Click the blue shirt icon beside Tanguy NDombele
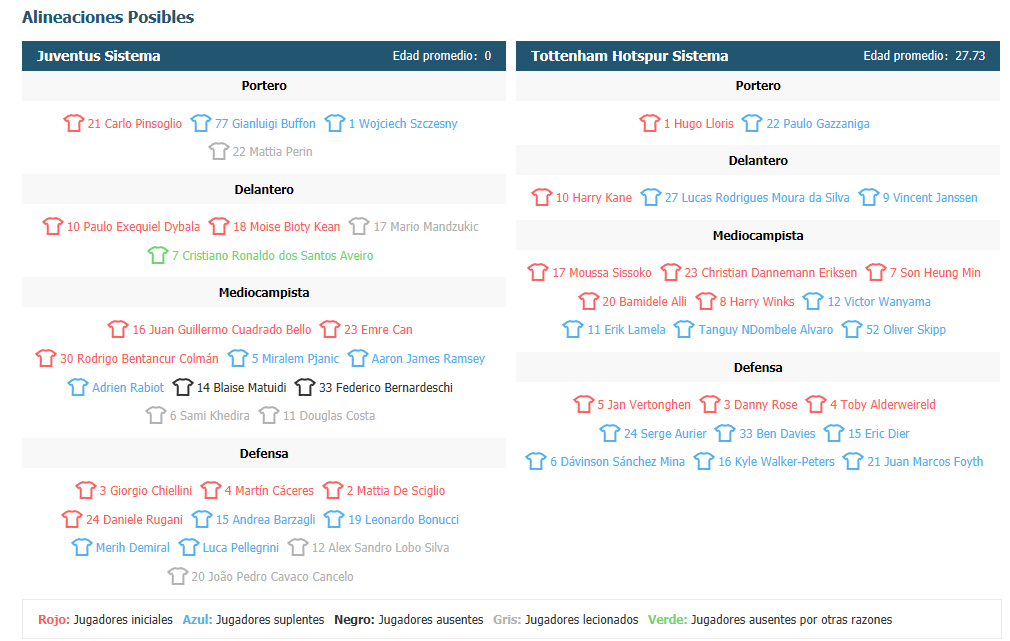The image size is (1010, 641). pos(684,329)
